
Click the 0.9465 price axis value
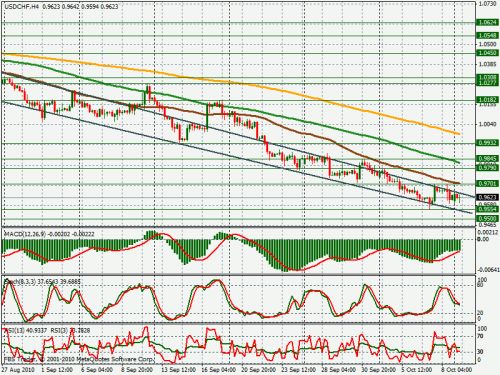(x=488, y=225)
